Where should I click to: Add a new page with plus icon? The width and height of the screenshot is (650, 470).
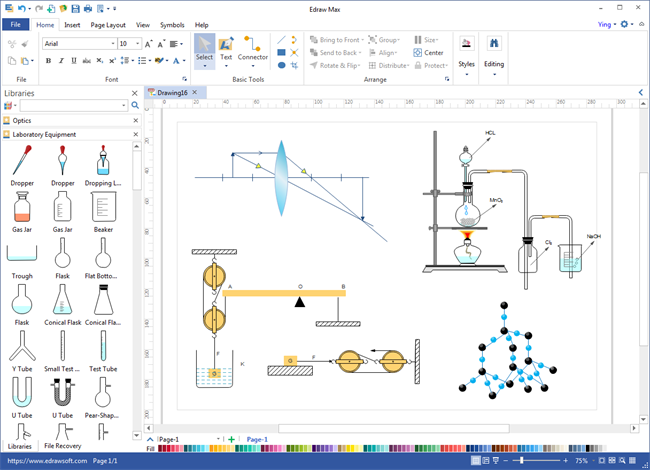231,439
